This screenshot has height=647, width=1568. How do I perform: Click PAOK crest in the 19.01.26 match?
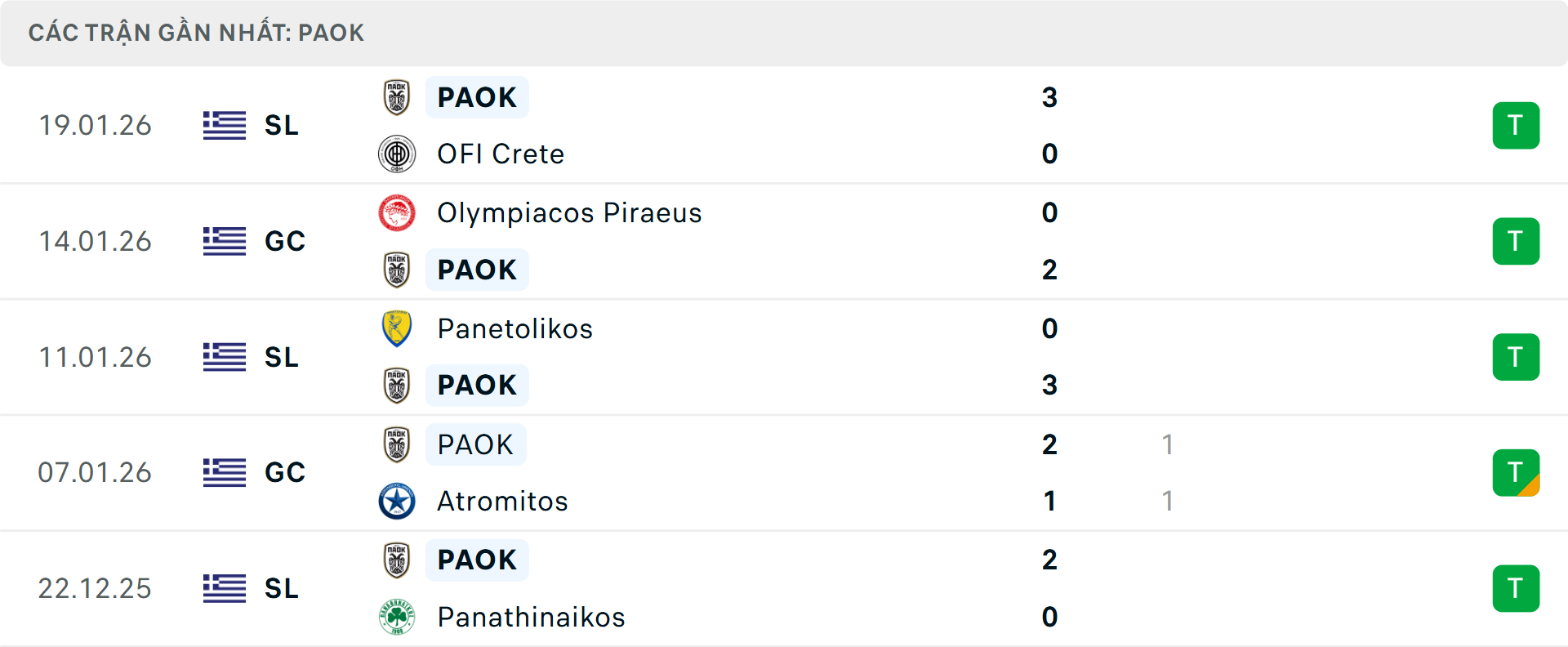click(397, 97)
